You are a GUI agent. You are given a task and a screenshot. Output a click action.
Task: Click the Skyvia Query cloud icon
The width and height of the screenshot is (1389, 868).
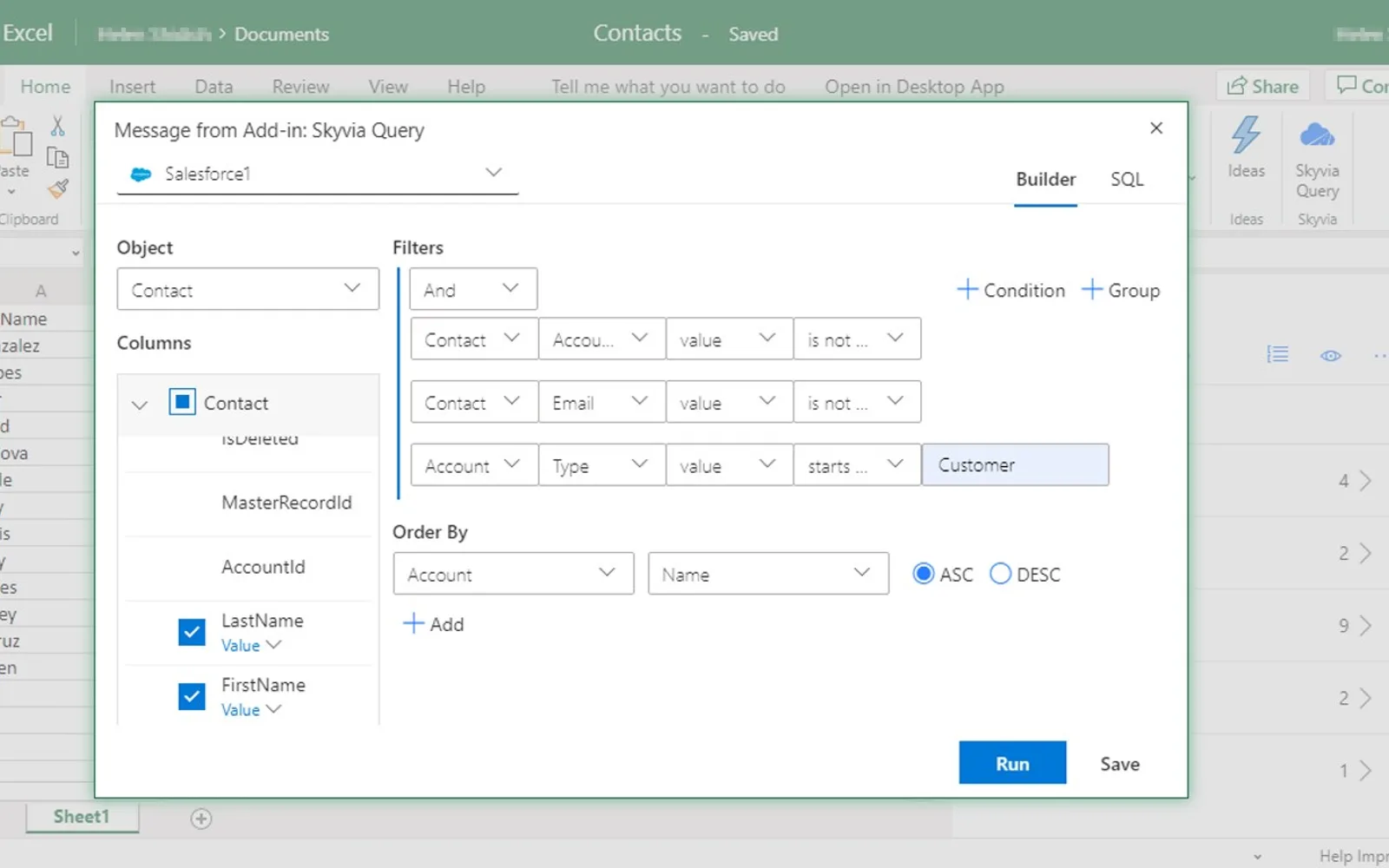[1317, 135]
